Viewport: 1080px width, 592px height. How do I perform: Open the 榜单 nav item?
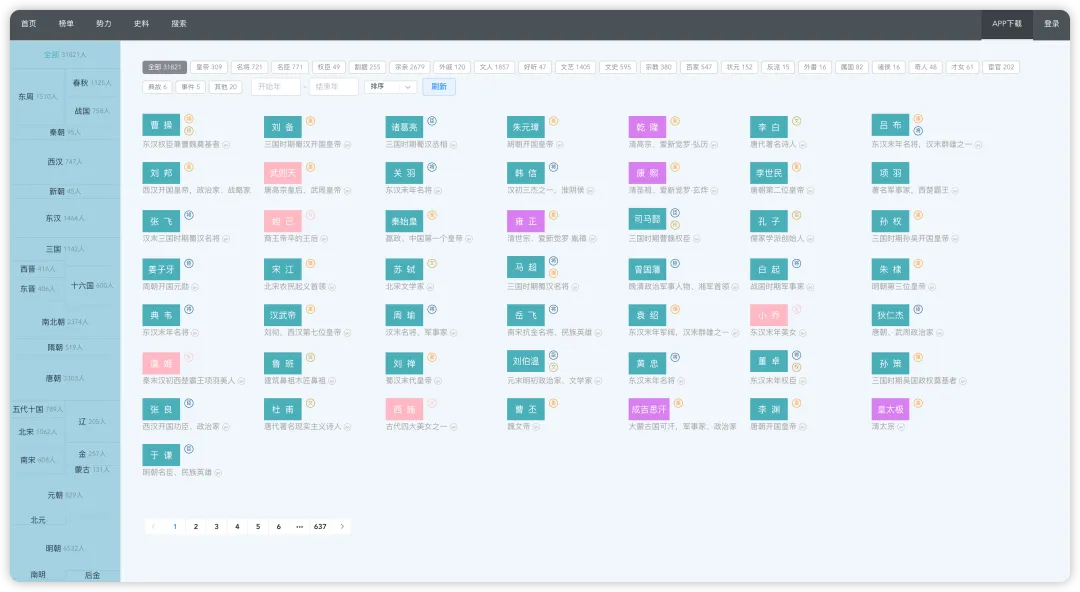coord(66,23)
